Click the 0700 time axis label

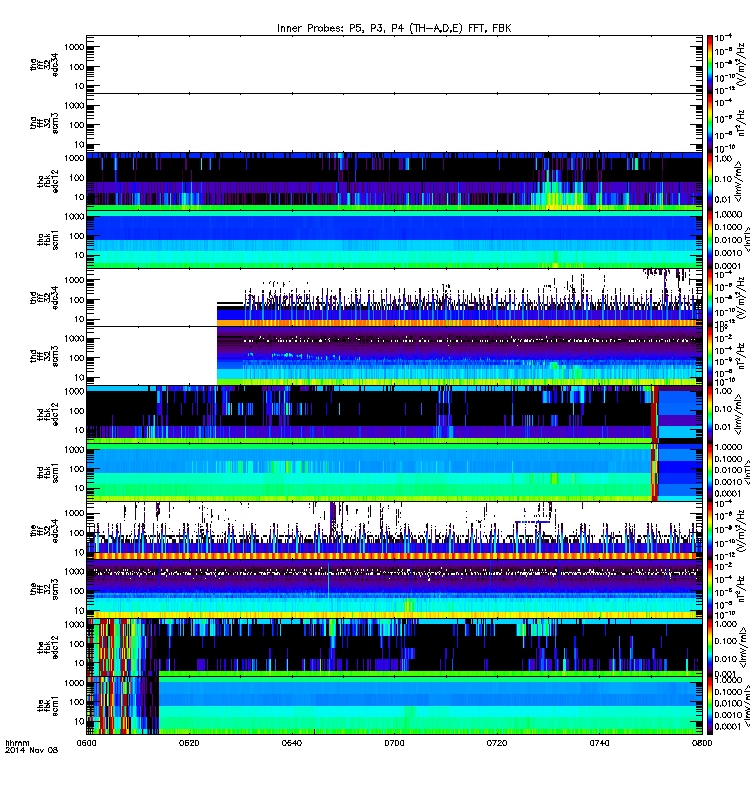tap(394, 743)
